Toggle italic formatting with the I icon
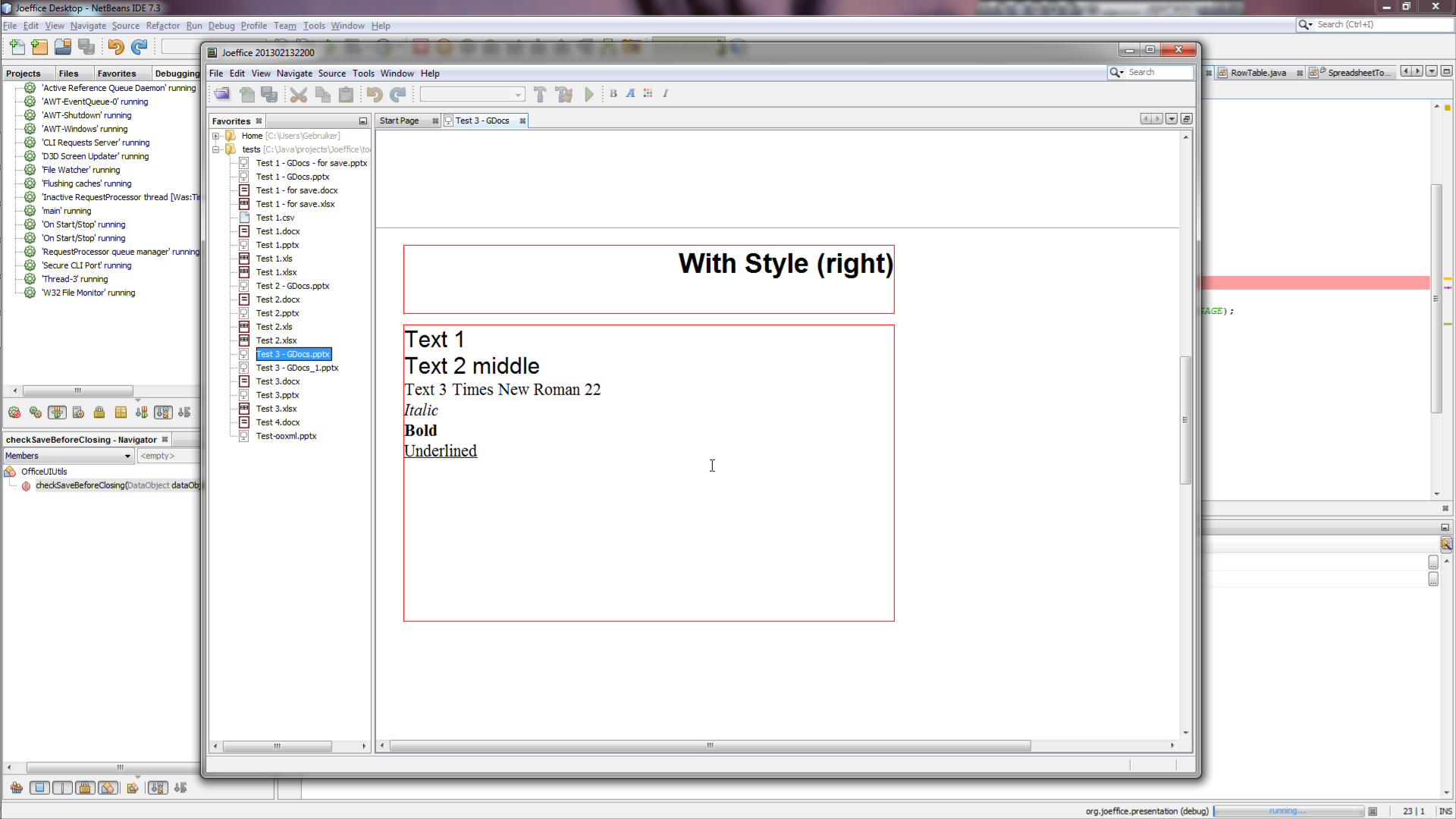The image size is (1456, 819). coord(666,93)
